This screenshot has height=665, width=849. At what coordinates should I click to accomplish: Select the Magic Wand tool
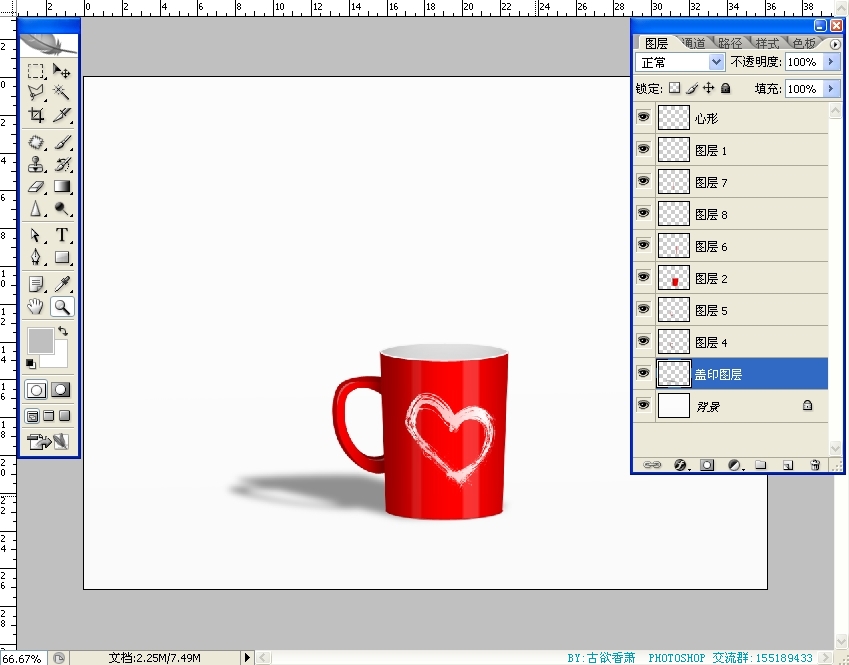pos(62,92)
